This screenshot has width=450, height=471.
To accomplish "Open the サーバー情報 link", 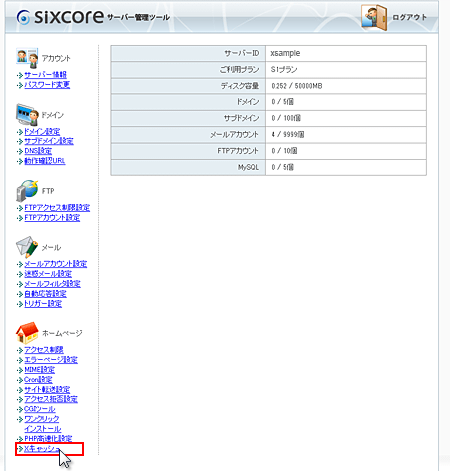I will coord(45,75).
